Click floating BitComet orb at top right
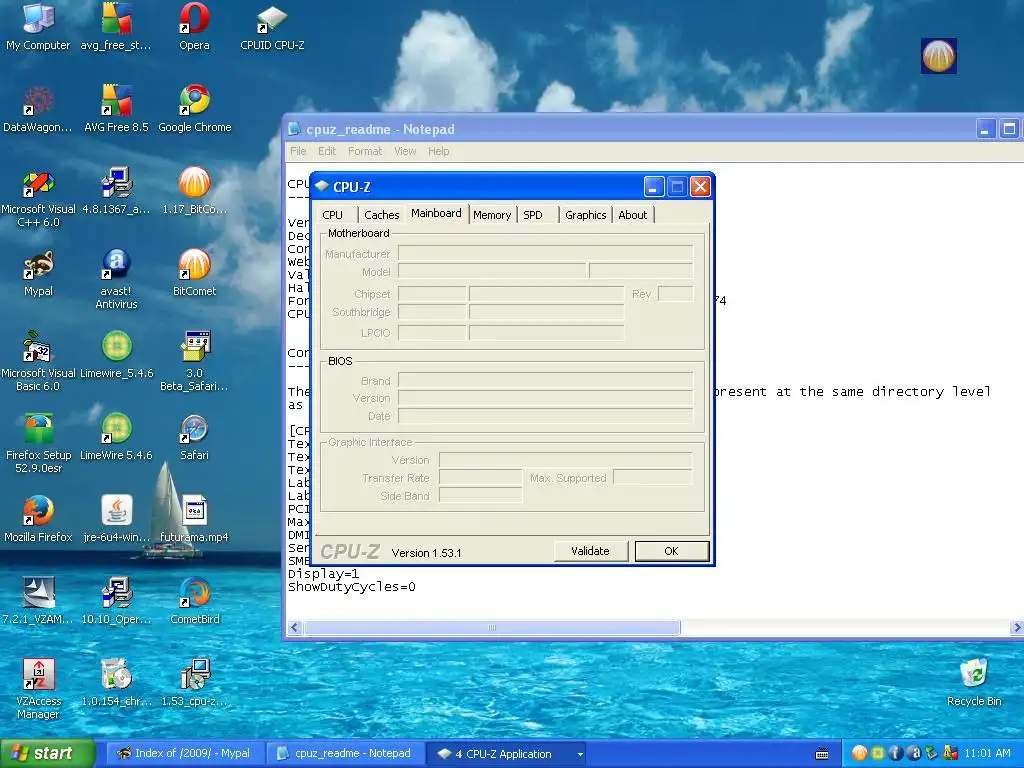Viewport: 1024px width, 768px height. point(938,56)
